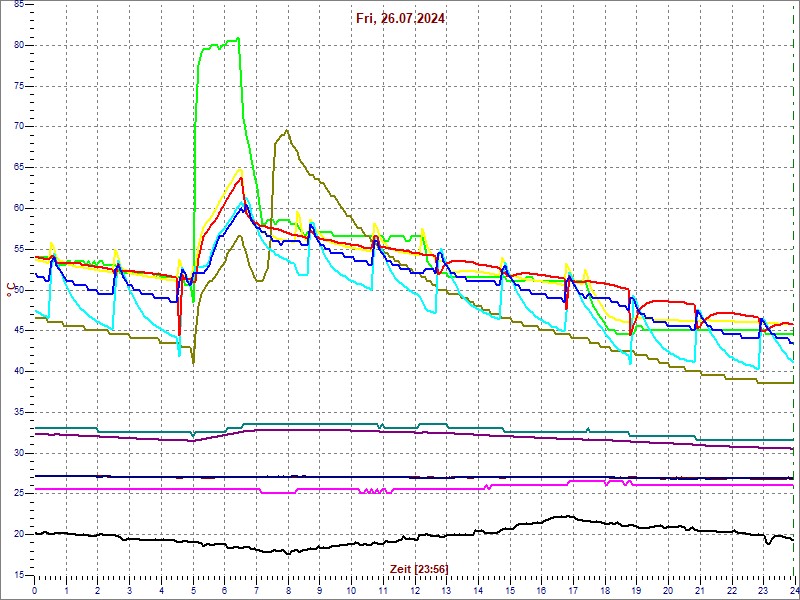Click hour '21' on the time axis
Viewport: 800px width, 600px height.
699,590
